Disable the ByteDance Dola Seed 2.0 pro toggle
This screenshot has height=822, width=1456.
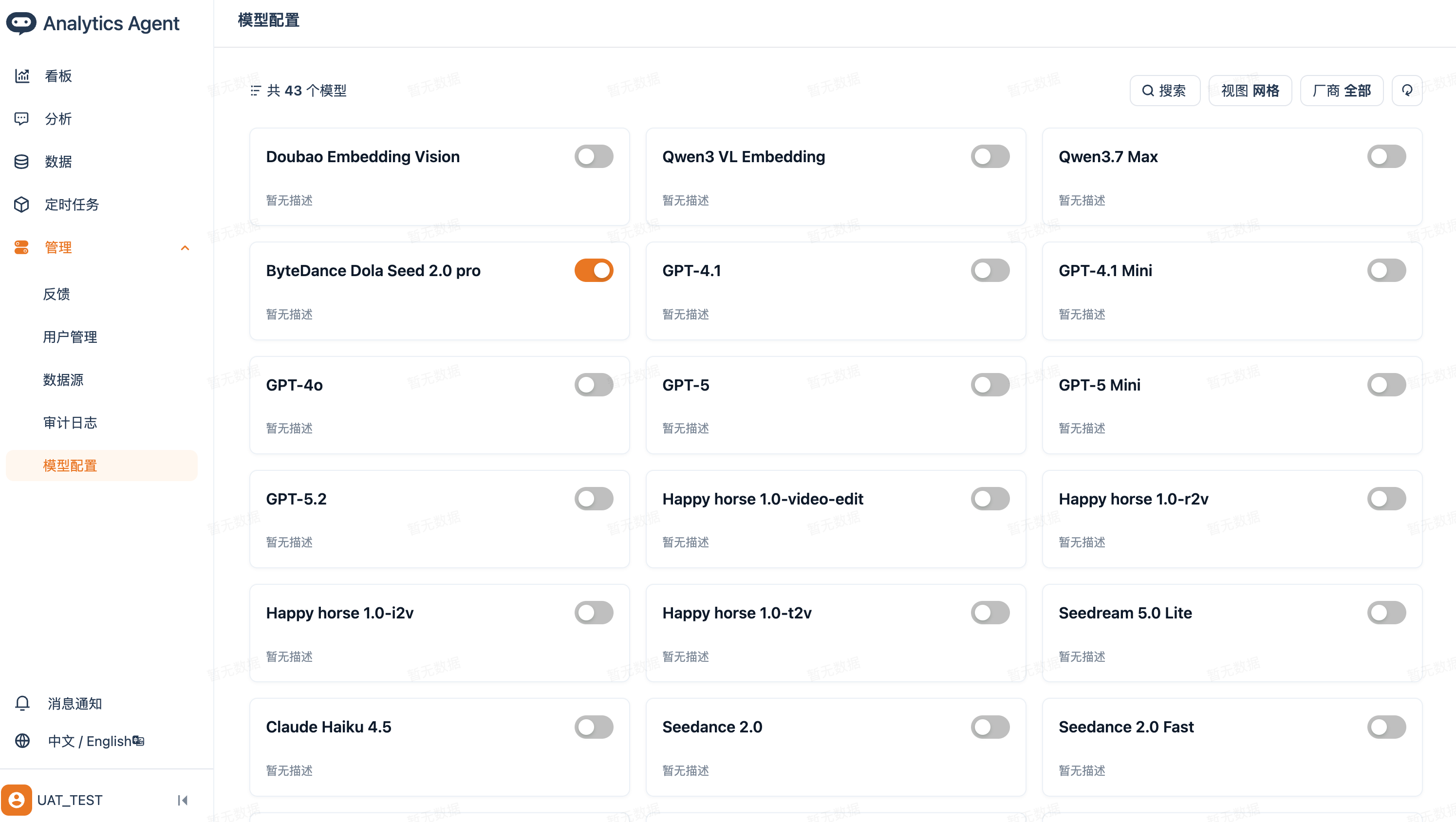point(594,270)
